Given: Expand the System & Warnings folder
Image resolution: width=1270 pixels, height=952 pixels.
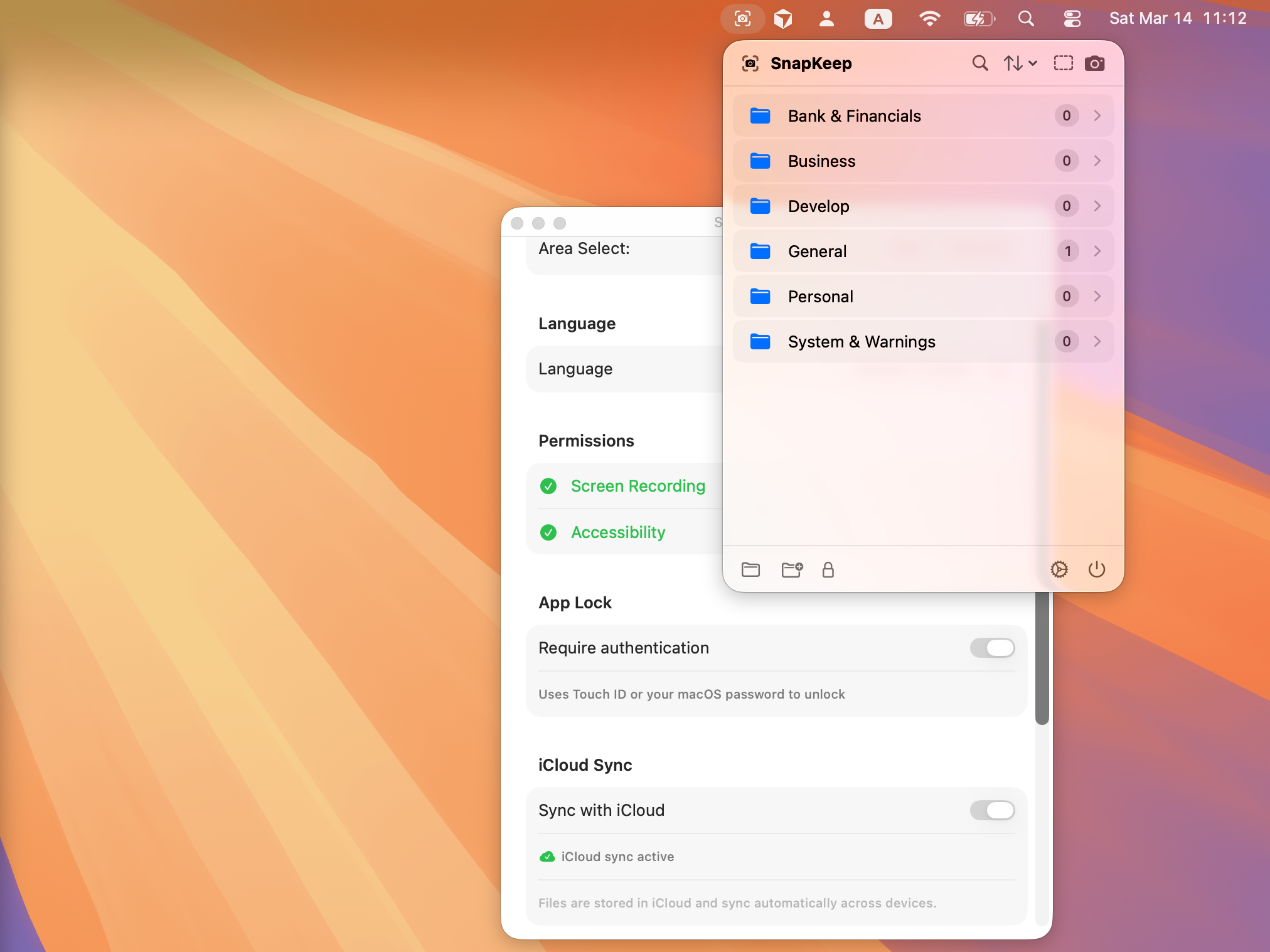Looking at the screenshot, I should 1097,341.
